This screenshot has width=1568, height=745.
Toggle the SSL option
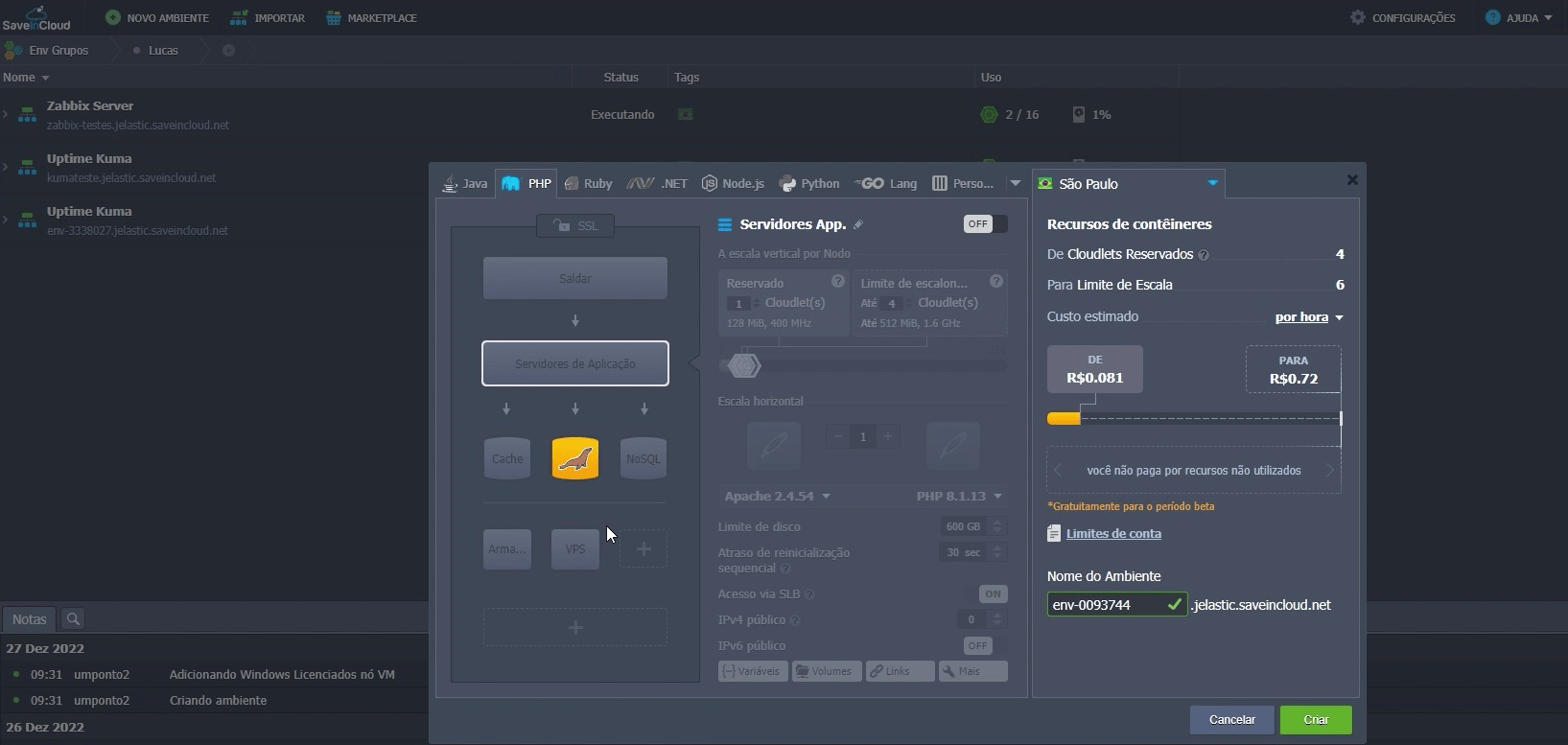575,225
